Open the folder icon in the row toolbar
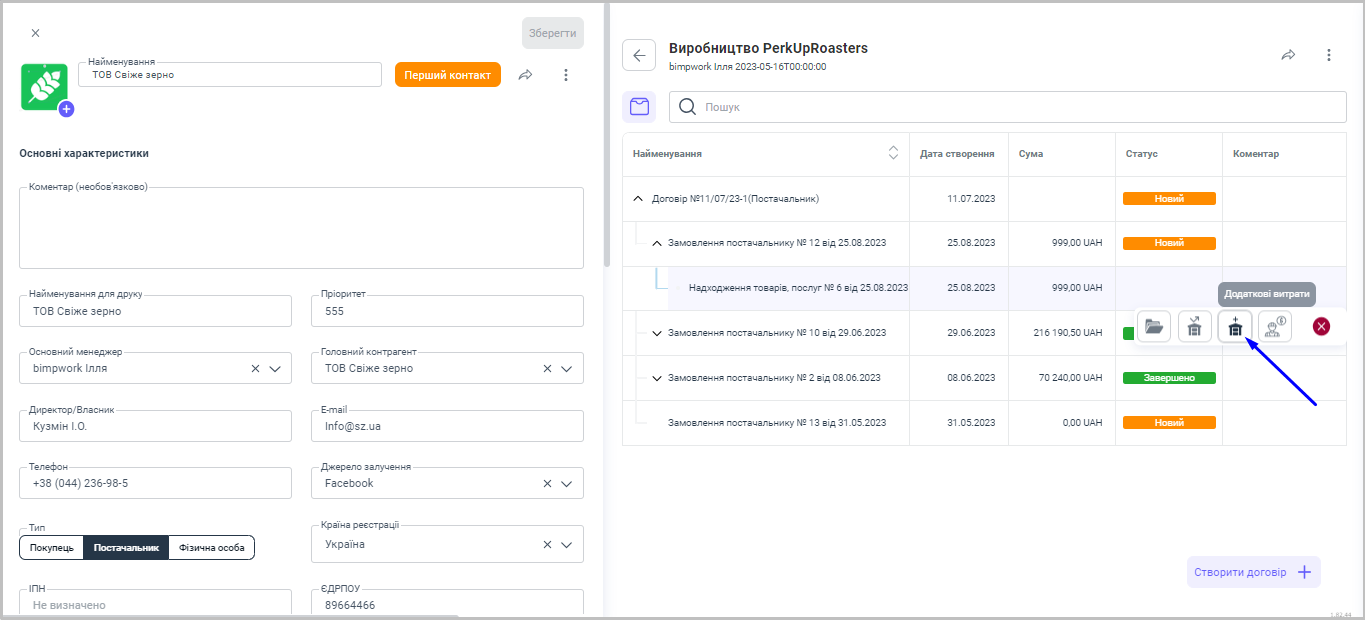Image resolution: width=1365 pixels, height=620 pixels. [x=1155, y=326]
